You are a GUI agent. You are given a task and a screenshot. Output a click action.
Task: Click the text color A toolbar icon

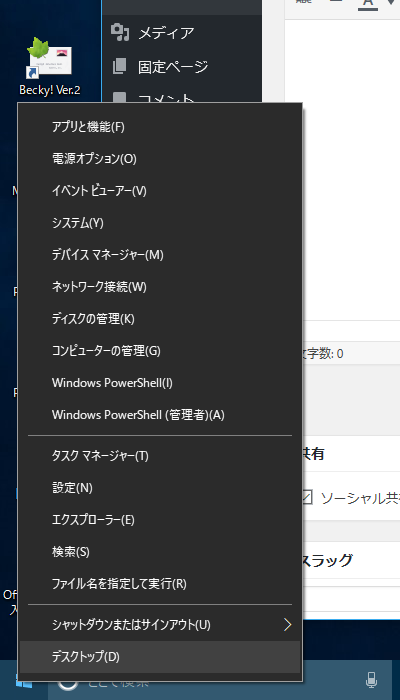pos(368,3)
